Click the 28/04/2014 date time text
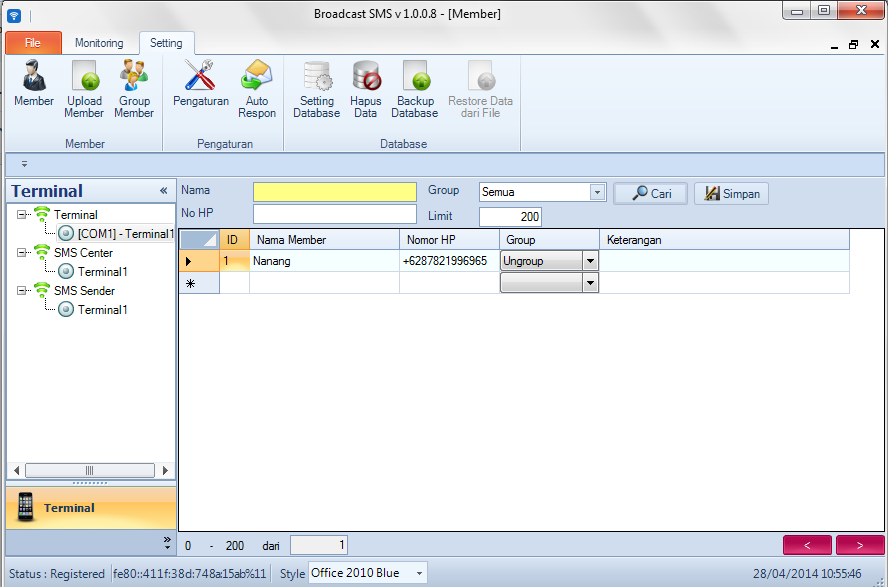This screenshot has height=587, width=888. [x=807, y=573]
